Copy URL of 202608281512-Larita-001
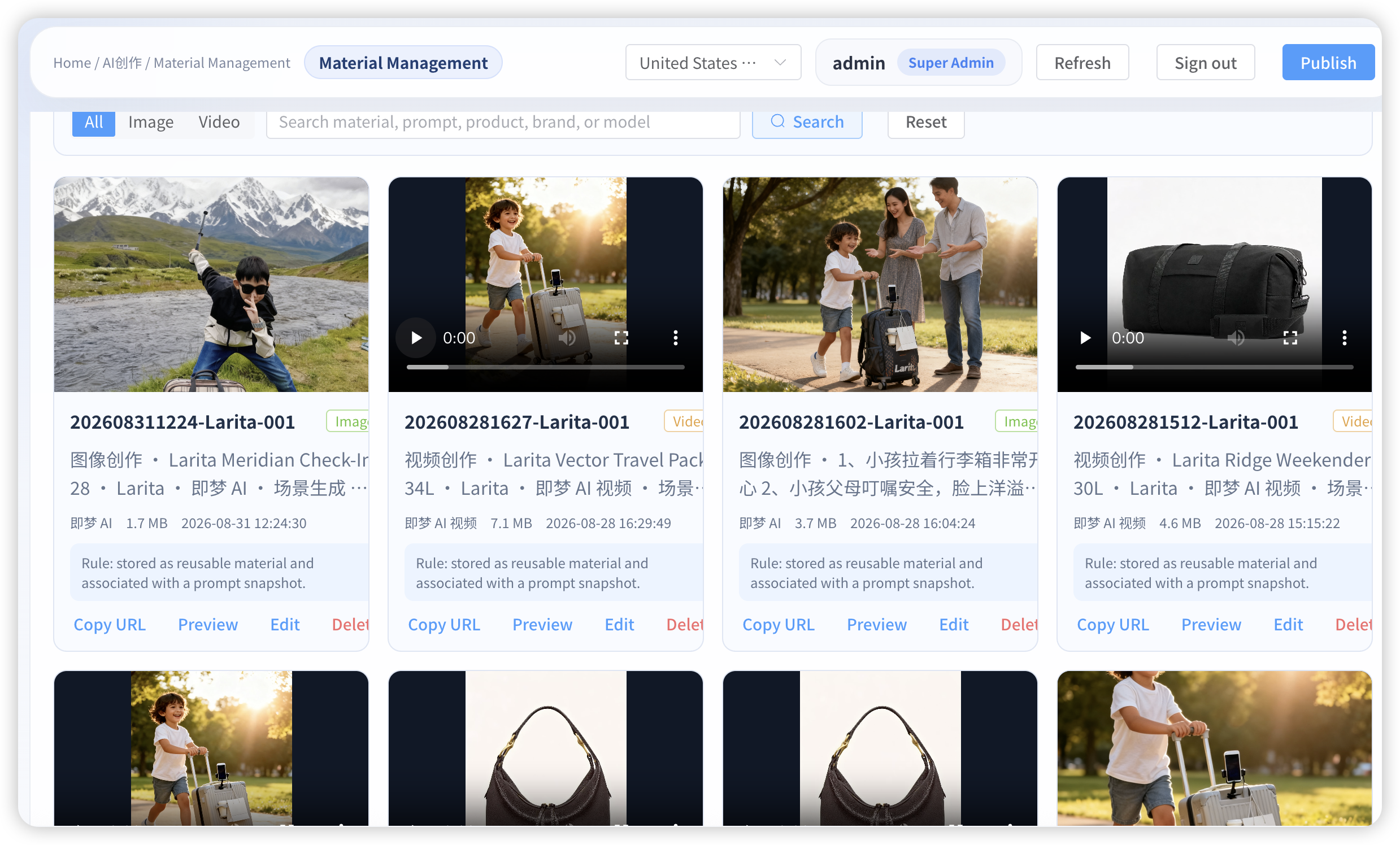 pyautogui.click(x=1114, y=624)
